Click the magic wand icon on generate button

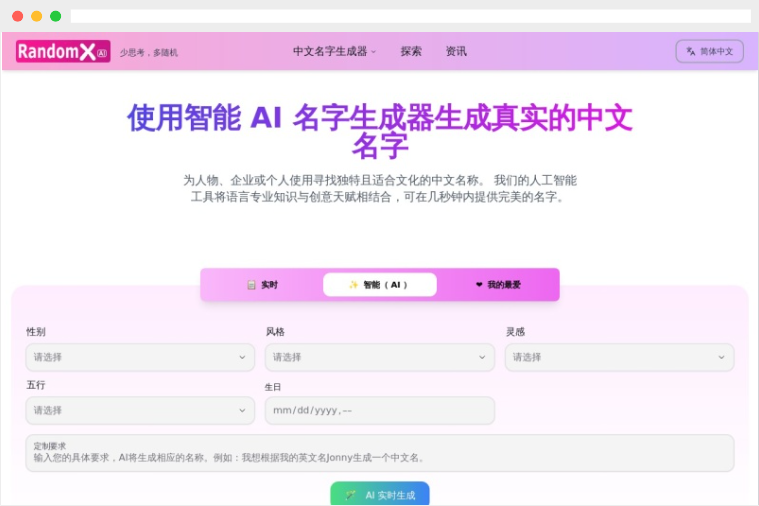click(350, 495)
